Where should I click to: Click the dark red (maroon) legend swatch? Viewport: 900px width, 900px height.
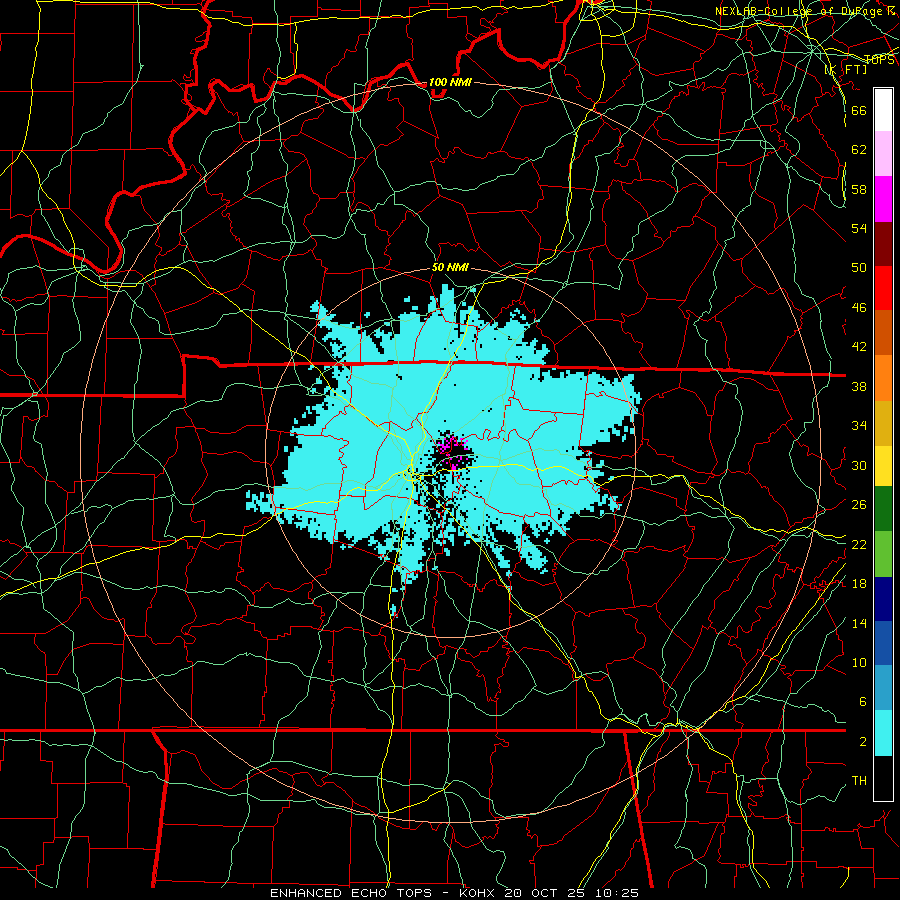(x=883, y=244)
